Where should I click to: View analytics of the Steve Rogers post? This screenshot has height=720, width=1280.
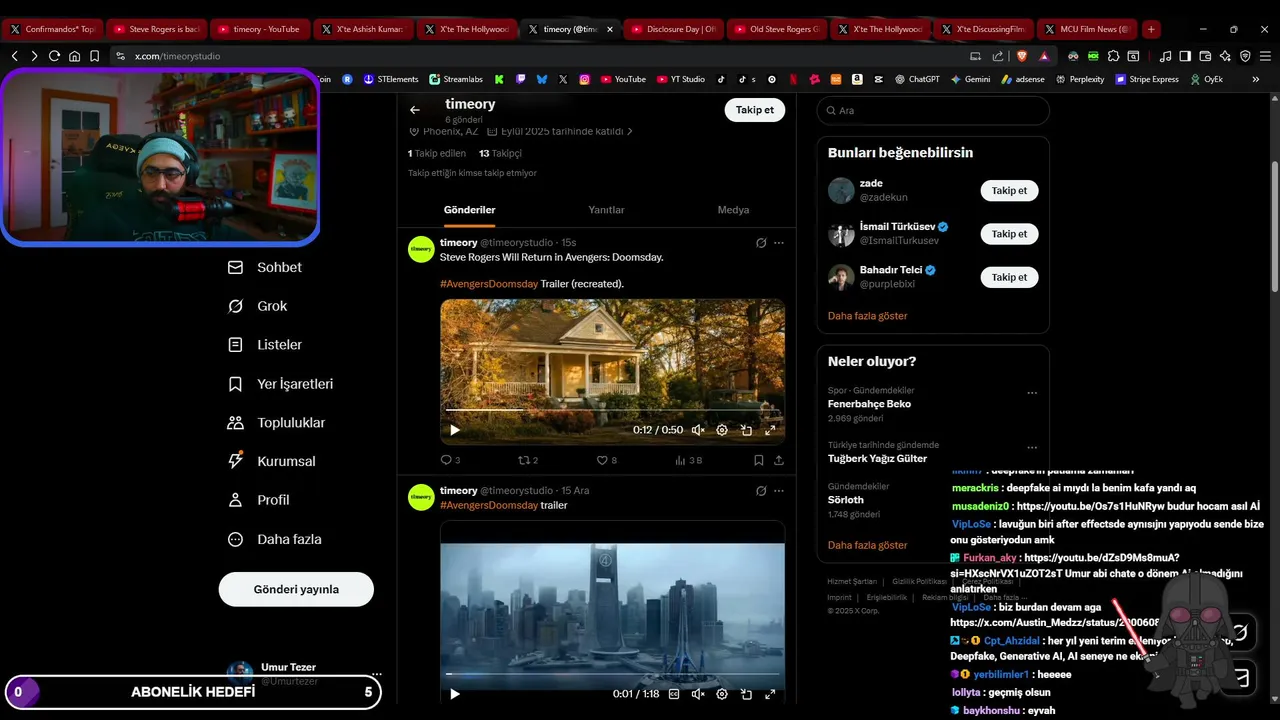pos(688,460)
